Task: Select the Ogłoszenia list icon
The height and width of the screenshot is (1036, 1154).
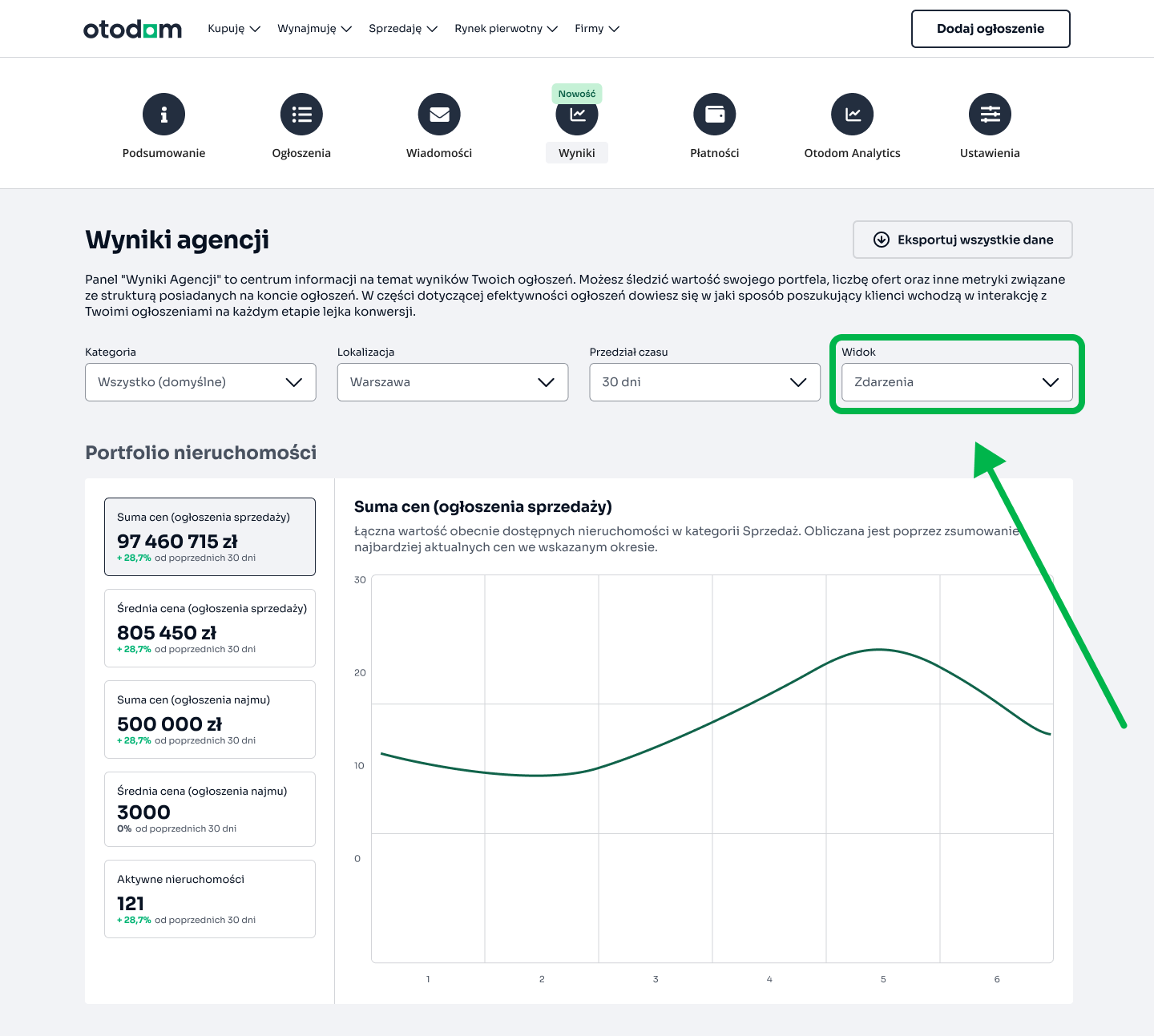Action: coord(301,114)
